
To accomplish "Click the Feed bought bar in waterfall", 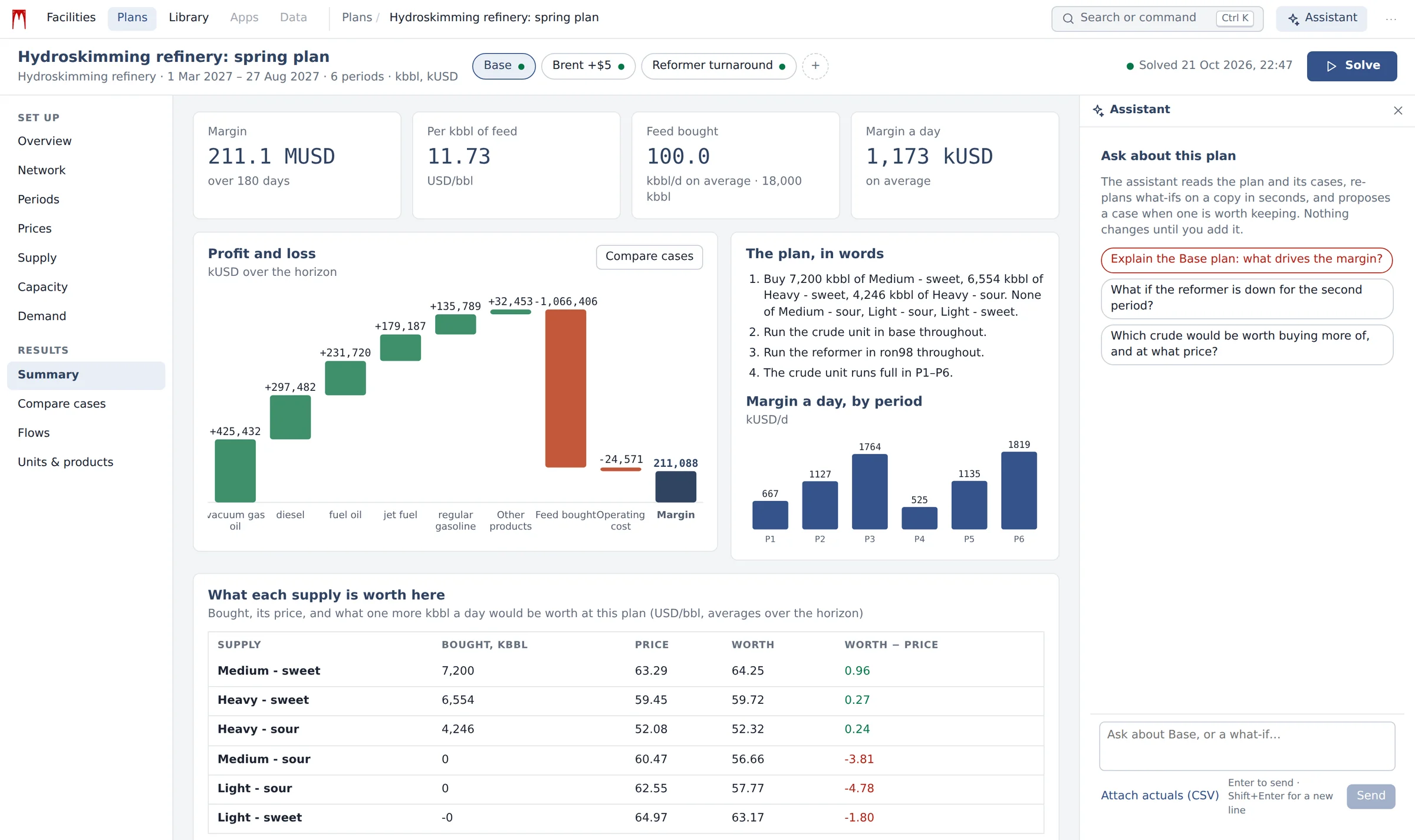I will (565, 388).
